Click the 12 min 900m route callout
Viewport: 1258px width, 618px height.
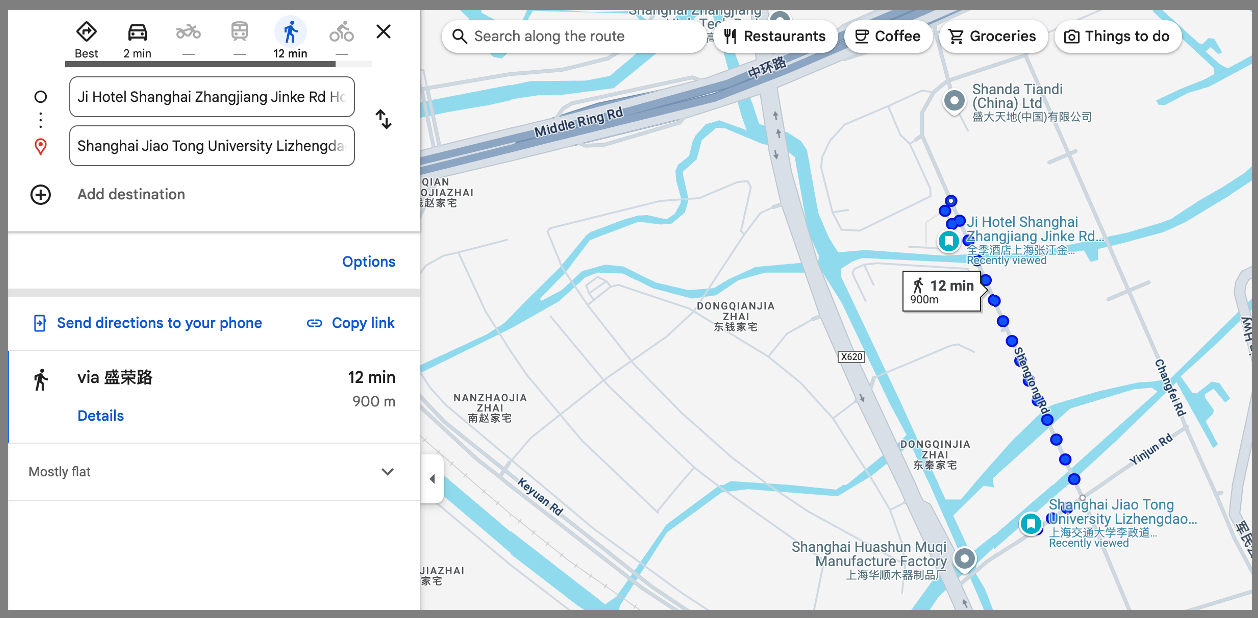coord(941,291)
